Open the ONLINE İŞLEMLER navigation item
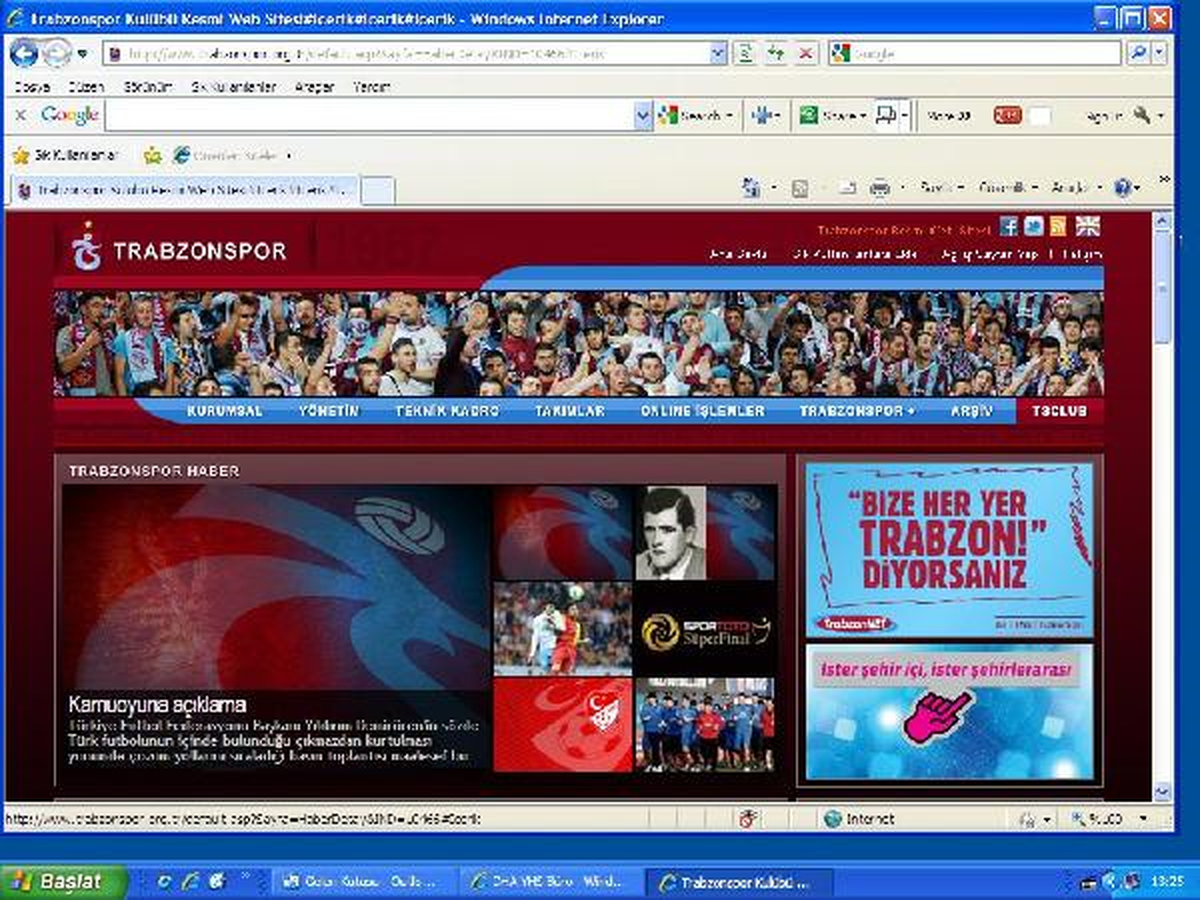This screenshot has width=1200, height=900. pos(703,411)
